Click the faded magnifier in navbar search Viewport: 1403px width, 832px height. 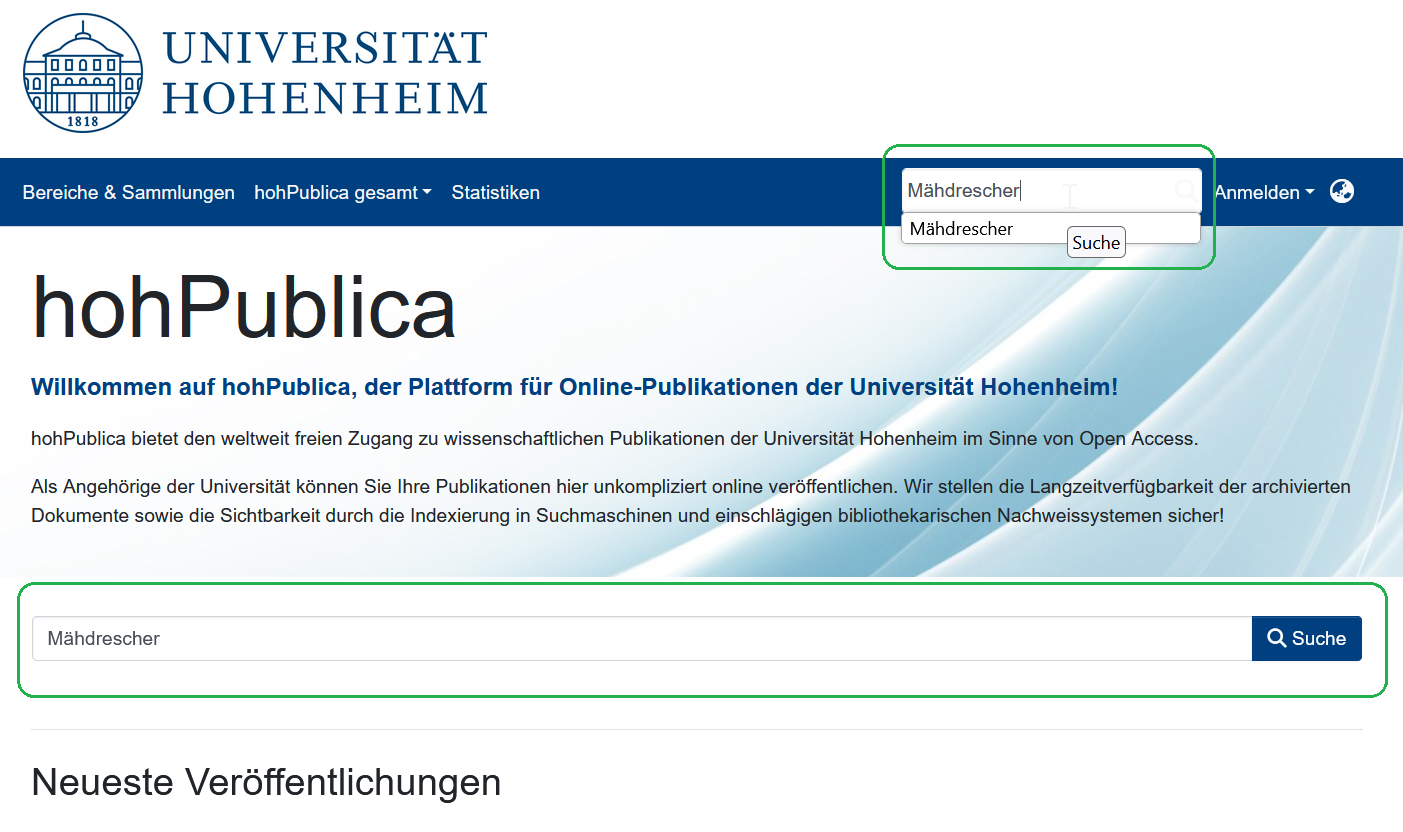pos(1183,189)
